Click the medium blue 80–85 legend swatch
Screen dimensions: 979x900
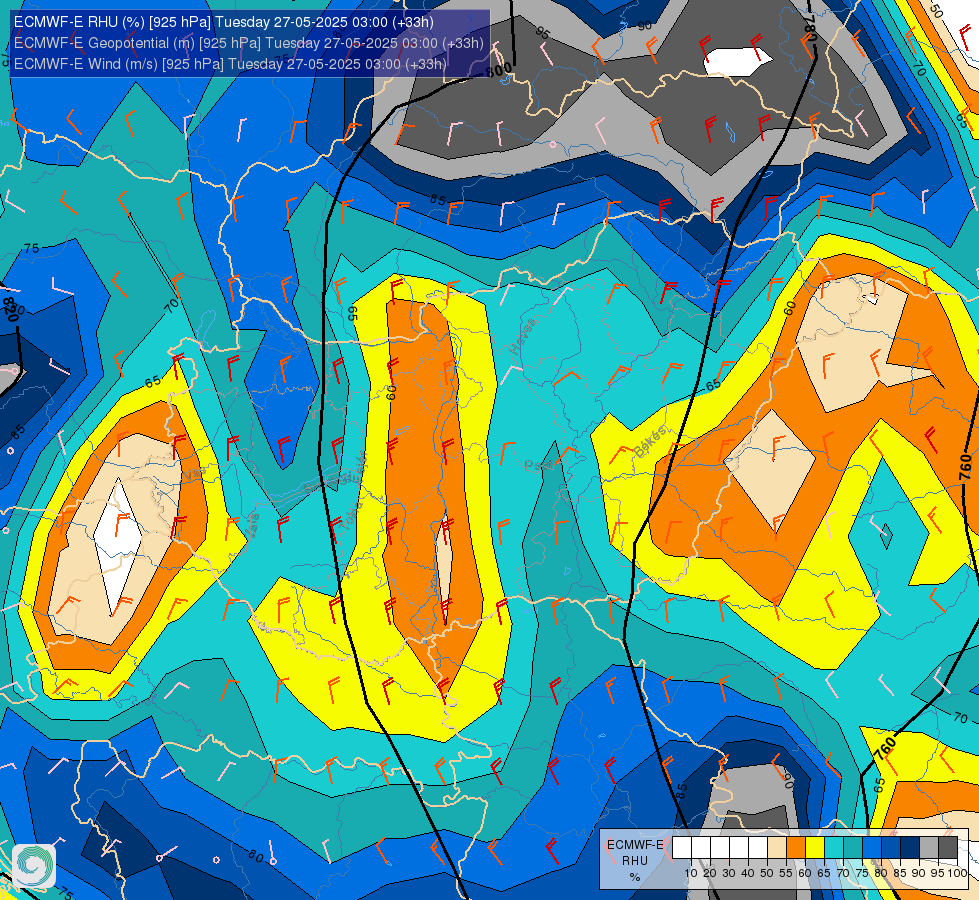(891, 848)
